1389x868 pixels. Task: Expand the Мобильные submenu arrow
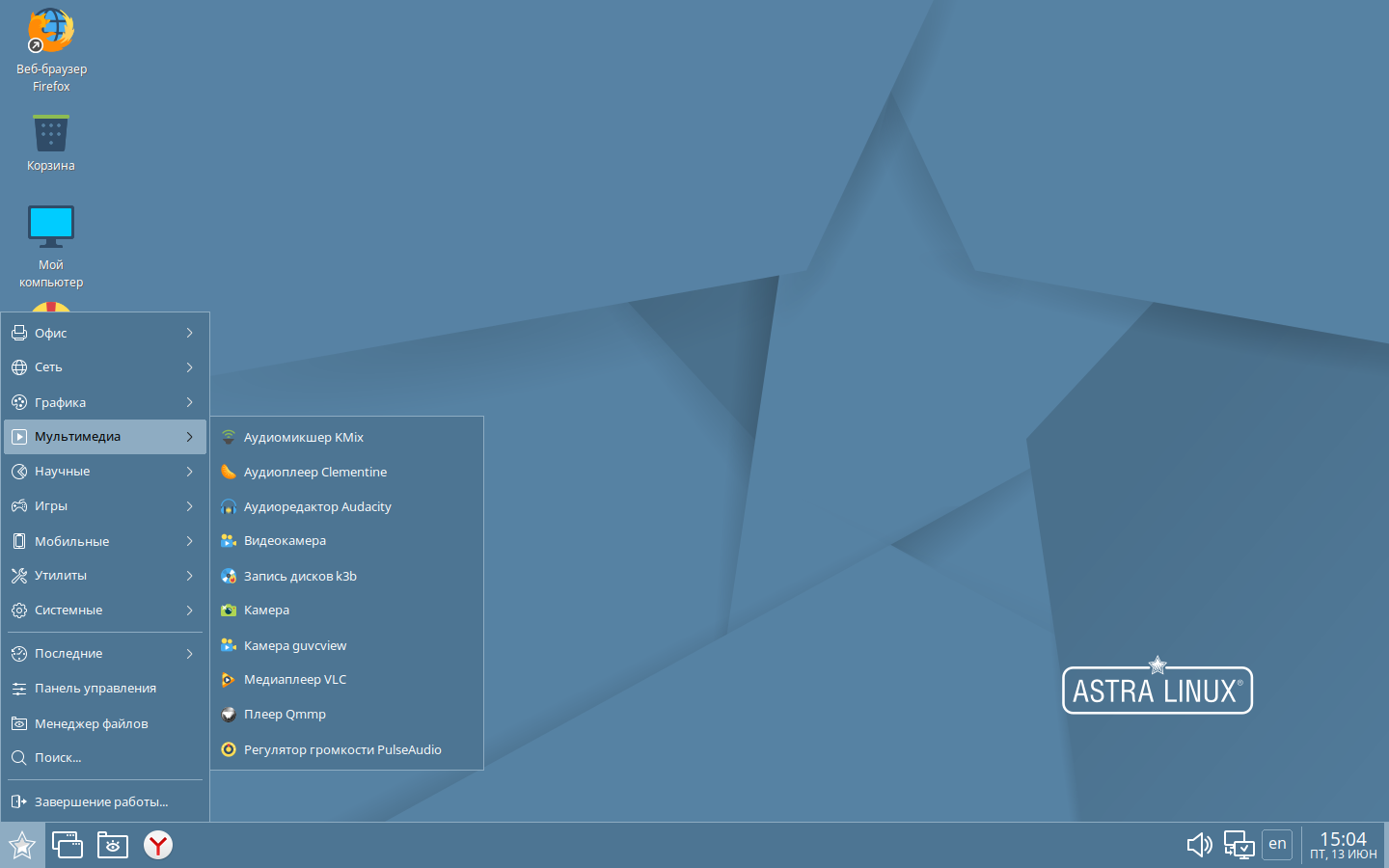tap(189, 541)
